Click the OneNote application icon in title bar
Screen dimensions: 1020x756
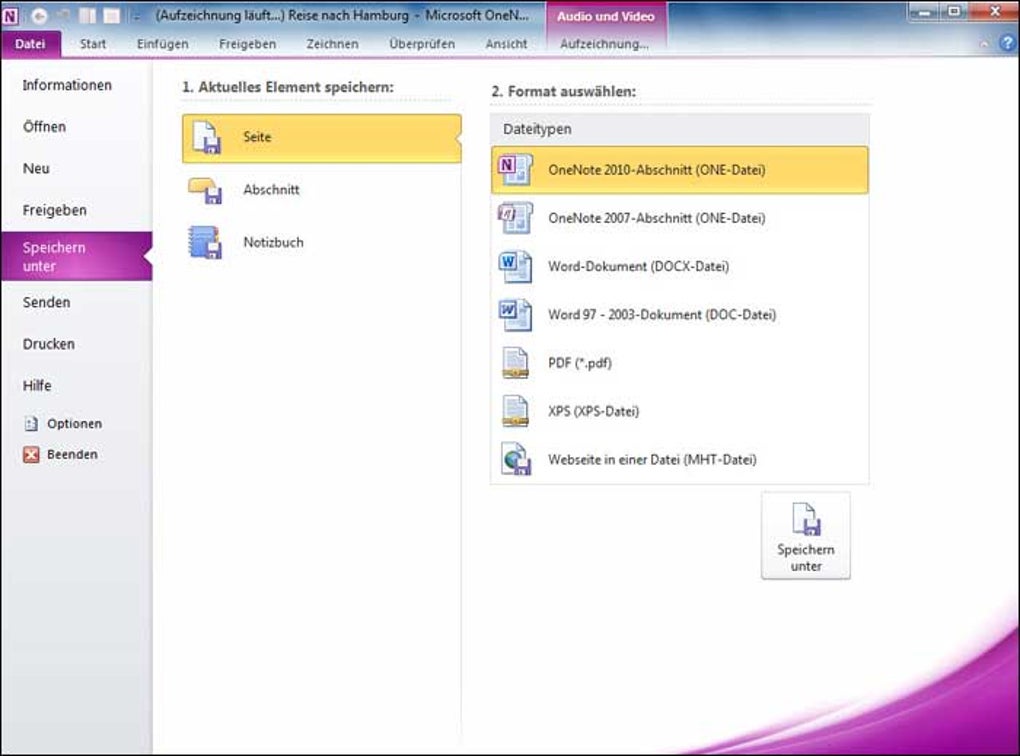click(x=10, y=15)
